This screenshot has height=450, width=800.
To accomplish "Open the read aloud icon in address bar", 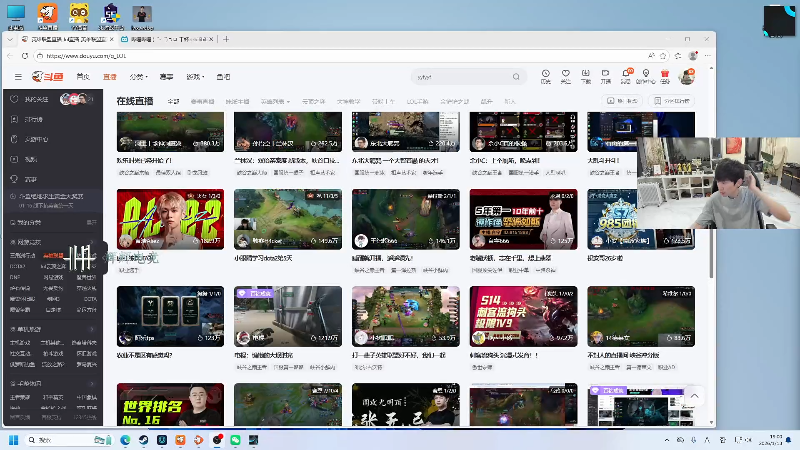I will [652, 56].
